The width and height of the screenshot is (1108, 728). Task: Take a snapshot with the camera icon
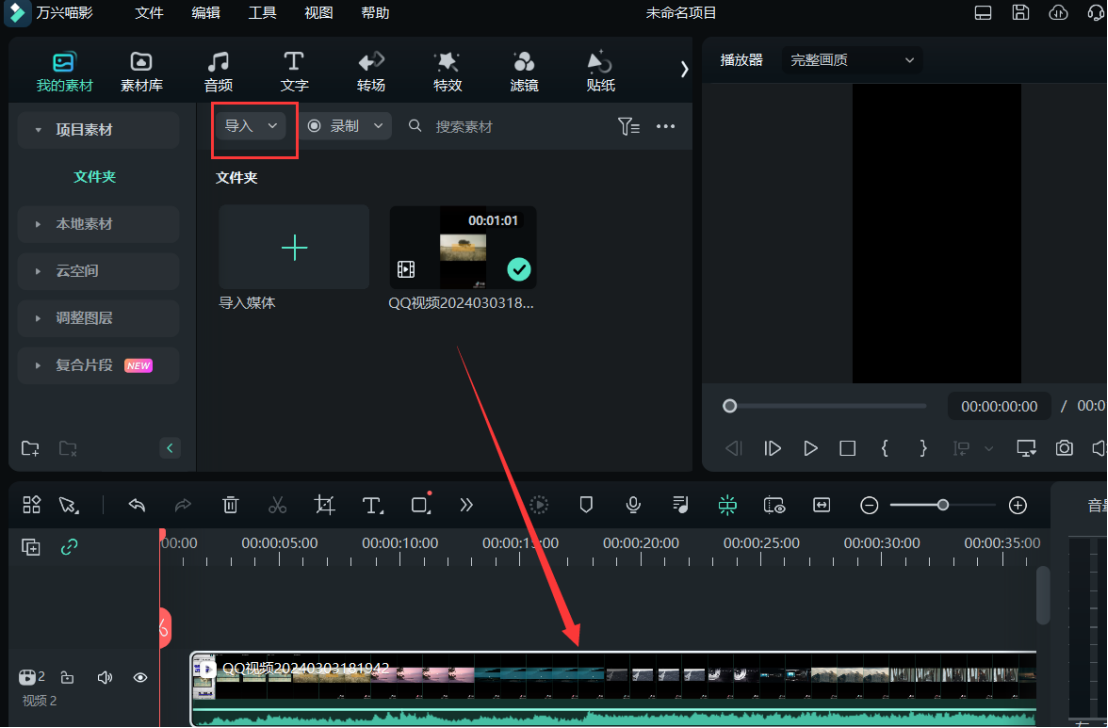click(x=1065, y=448)
